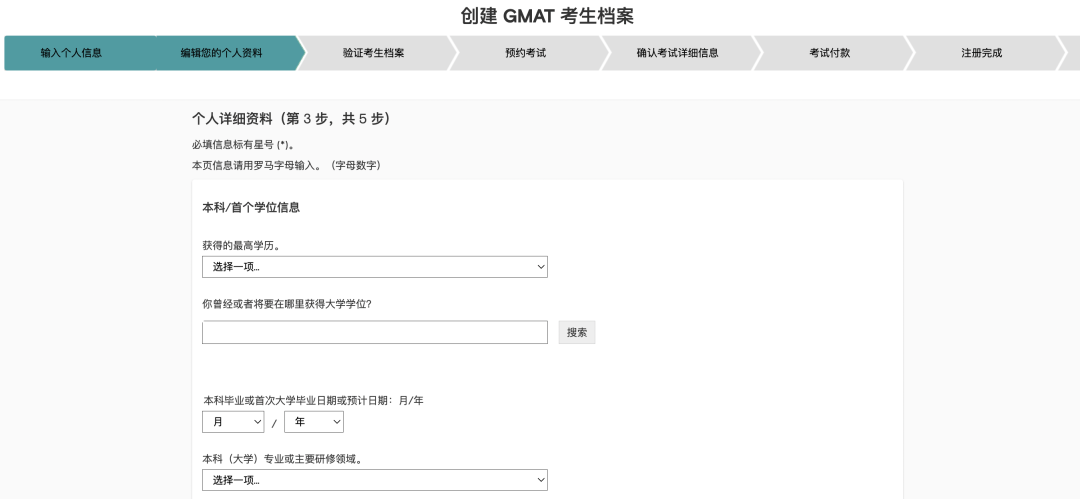Click the 个人详细资料 step 3 of 5 heading

[x=290, y=119]
